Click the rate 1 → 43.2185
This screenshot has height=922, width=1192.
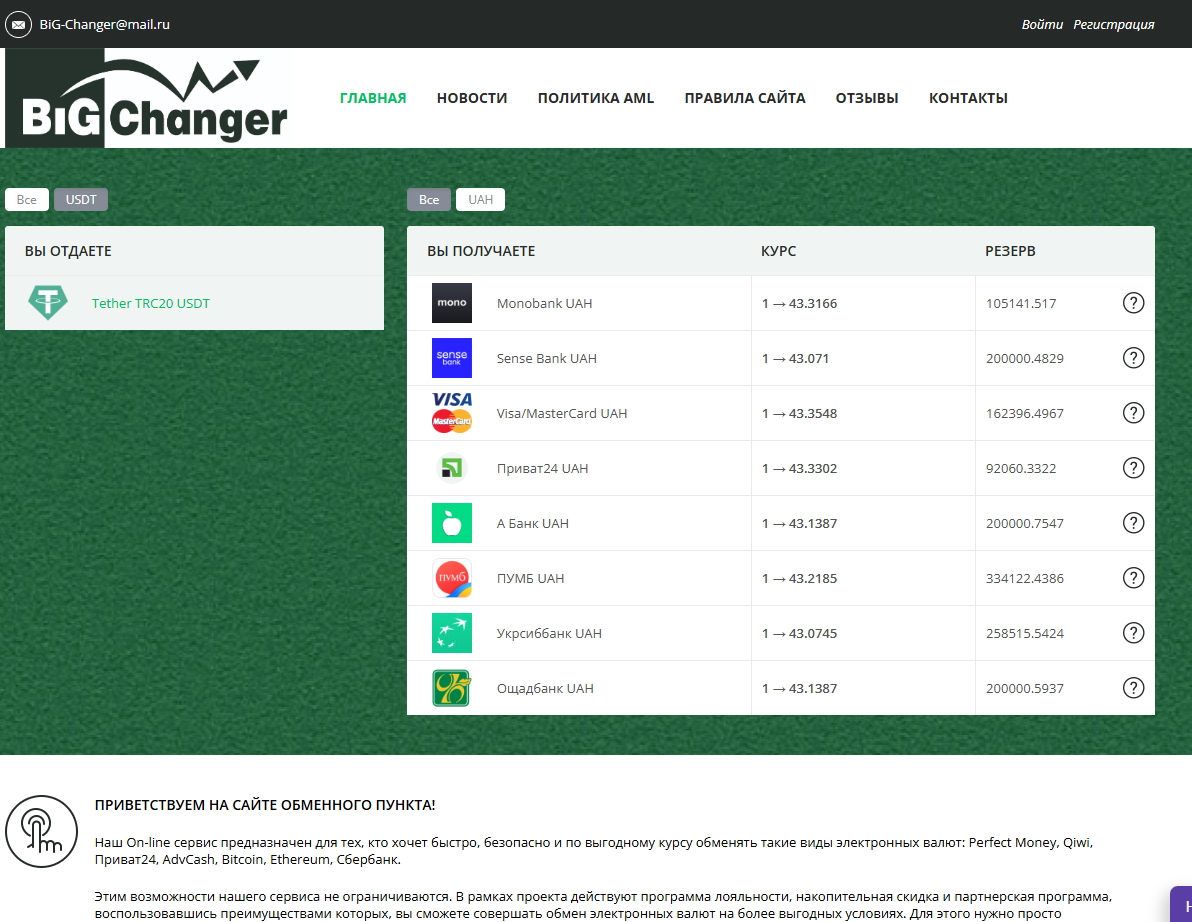pos(799,578)
